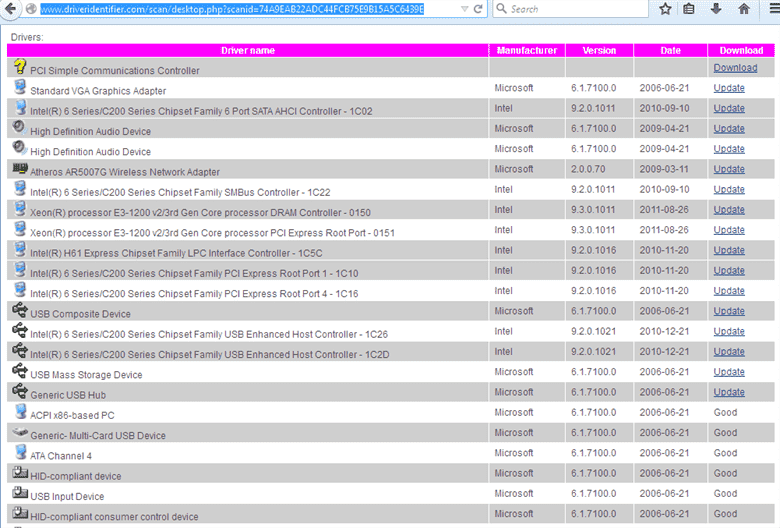
Task: Select the driveridentifier URL in address bar
Action: 232,9
